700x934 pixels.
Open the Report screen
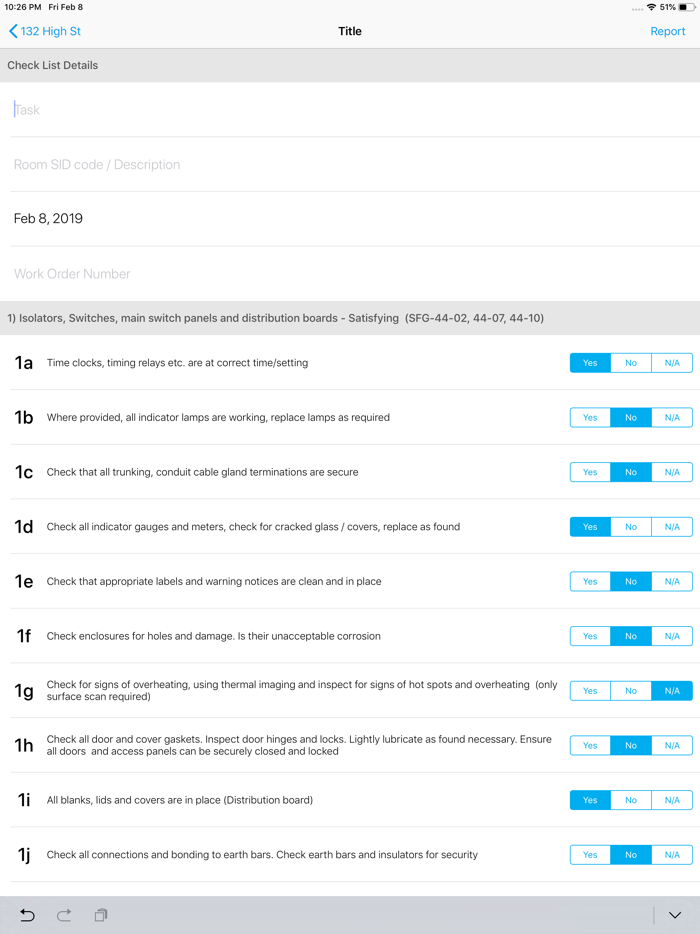click(x=668, y=31)
